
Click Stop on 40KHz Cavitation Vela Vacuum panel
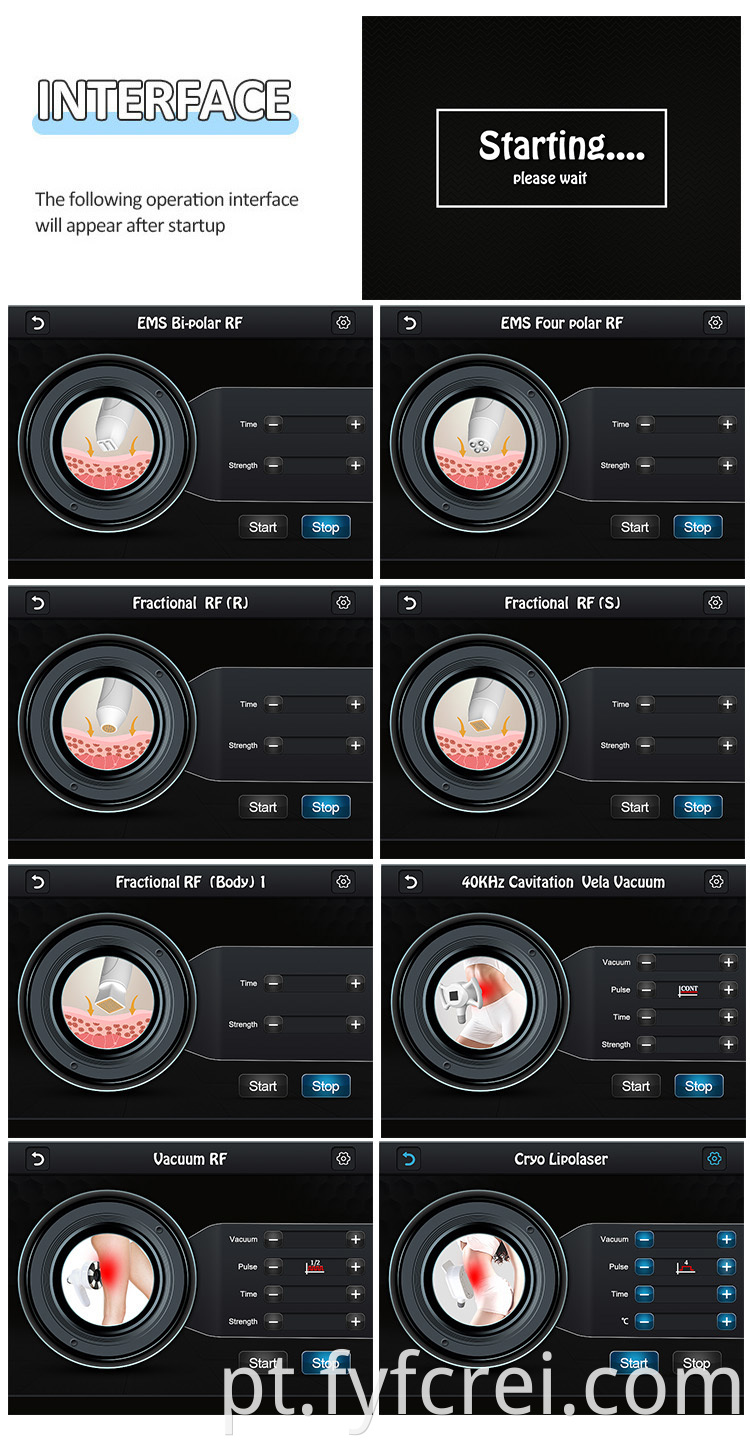pyautogui.click(x=698, y=1086)
